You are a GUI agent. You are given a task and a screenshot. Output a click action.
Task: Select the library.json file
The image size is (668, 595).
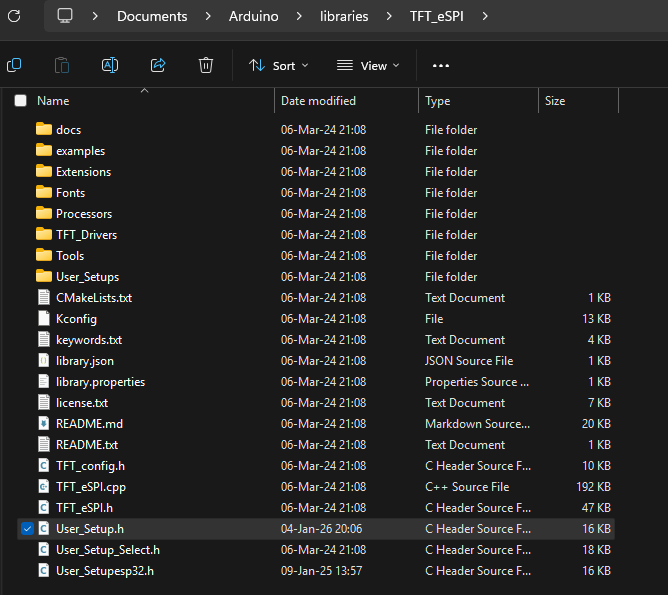pyautogui.click(x=85, y=361)
